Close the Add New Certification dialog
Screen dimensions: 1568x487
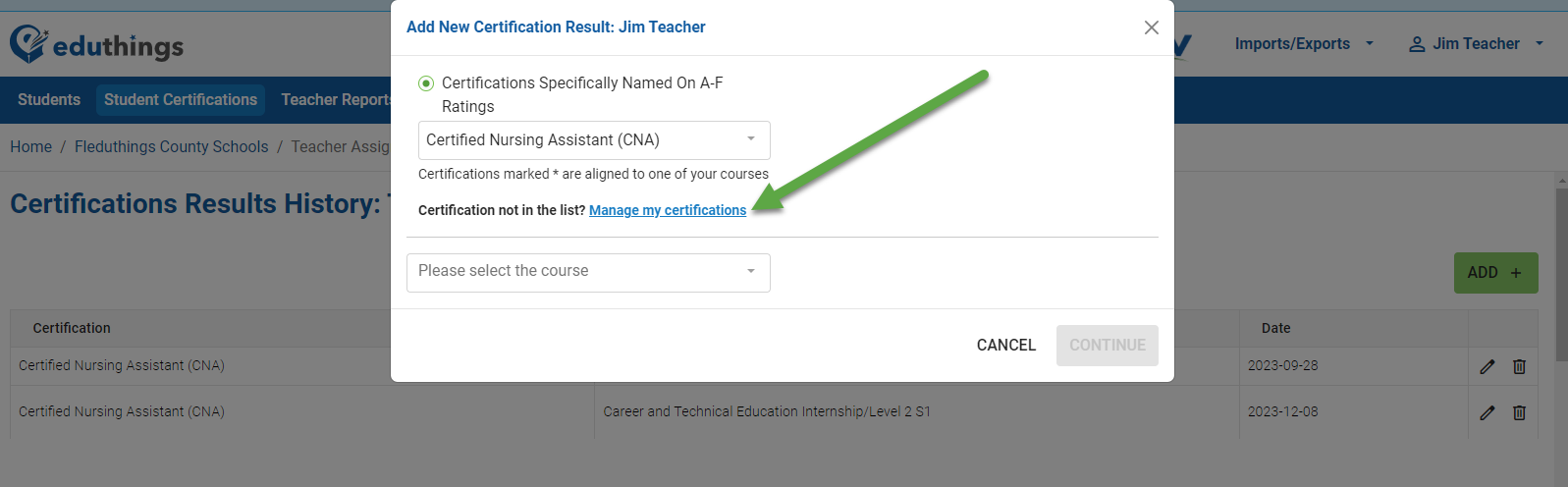1152,27
